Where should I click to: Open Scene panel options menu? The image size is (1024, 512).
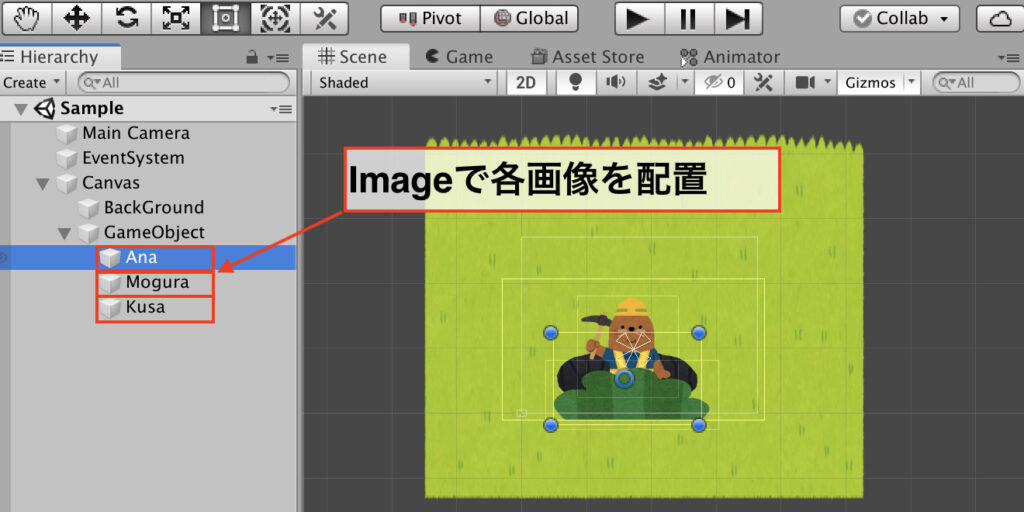click(1009, 58)
